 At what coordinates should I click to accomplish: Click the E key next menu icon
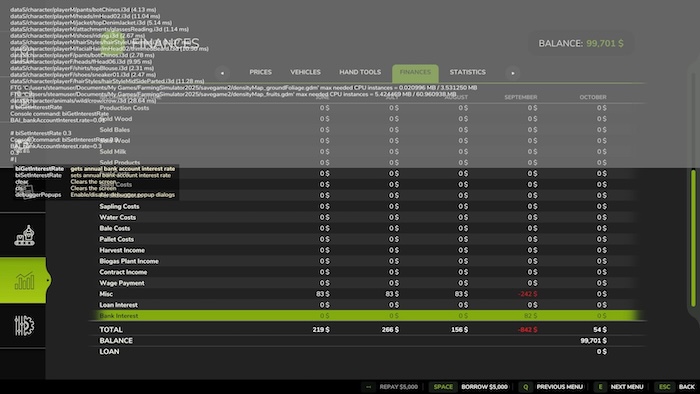600,387
